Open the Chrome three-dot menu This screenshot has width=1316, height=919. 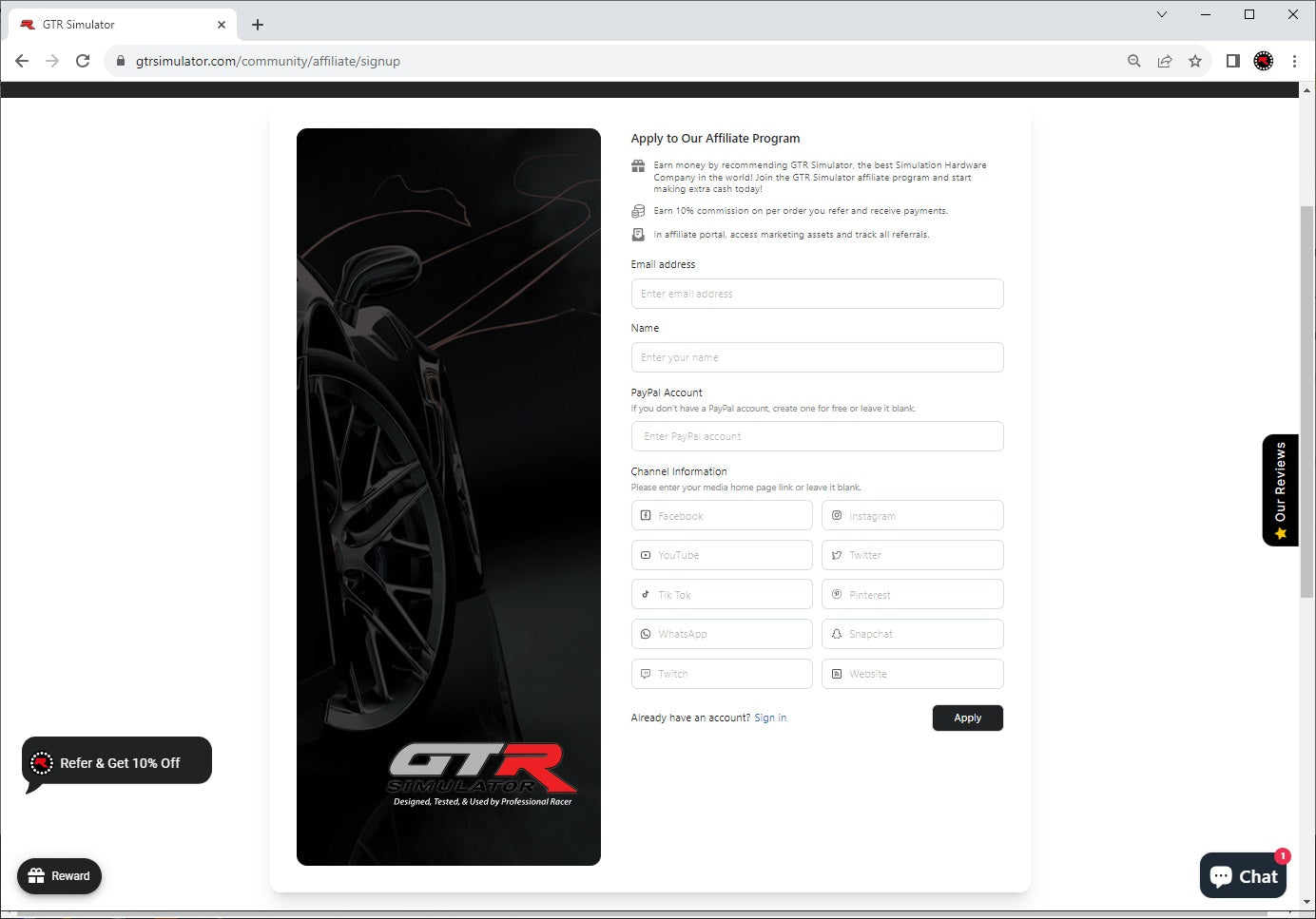coord(1294,61)
